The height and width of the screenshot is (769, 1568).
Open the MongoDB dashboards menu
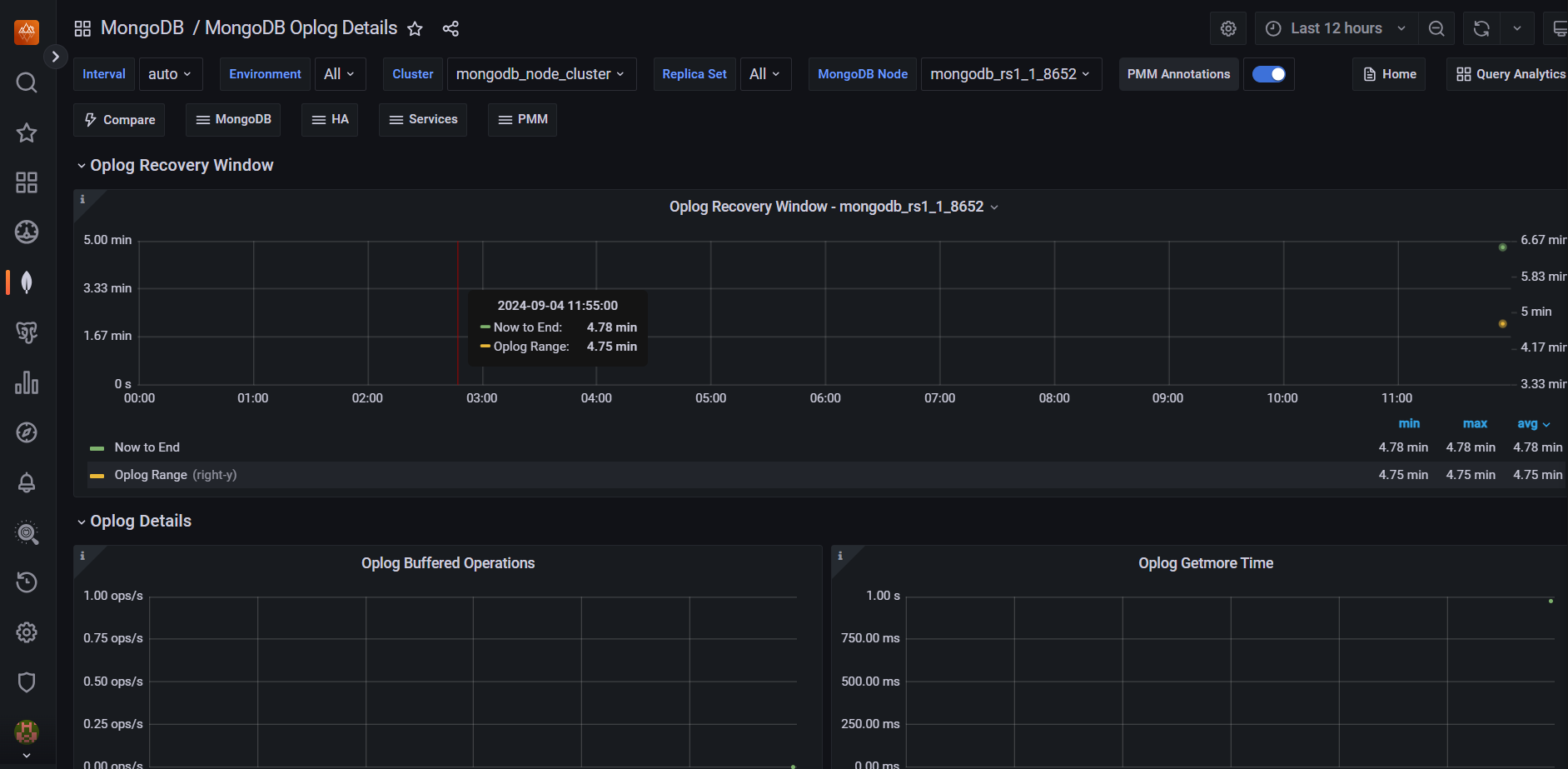[x=233, y=120]
